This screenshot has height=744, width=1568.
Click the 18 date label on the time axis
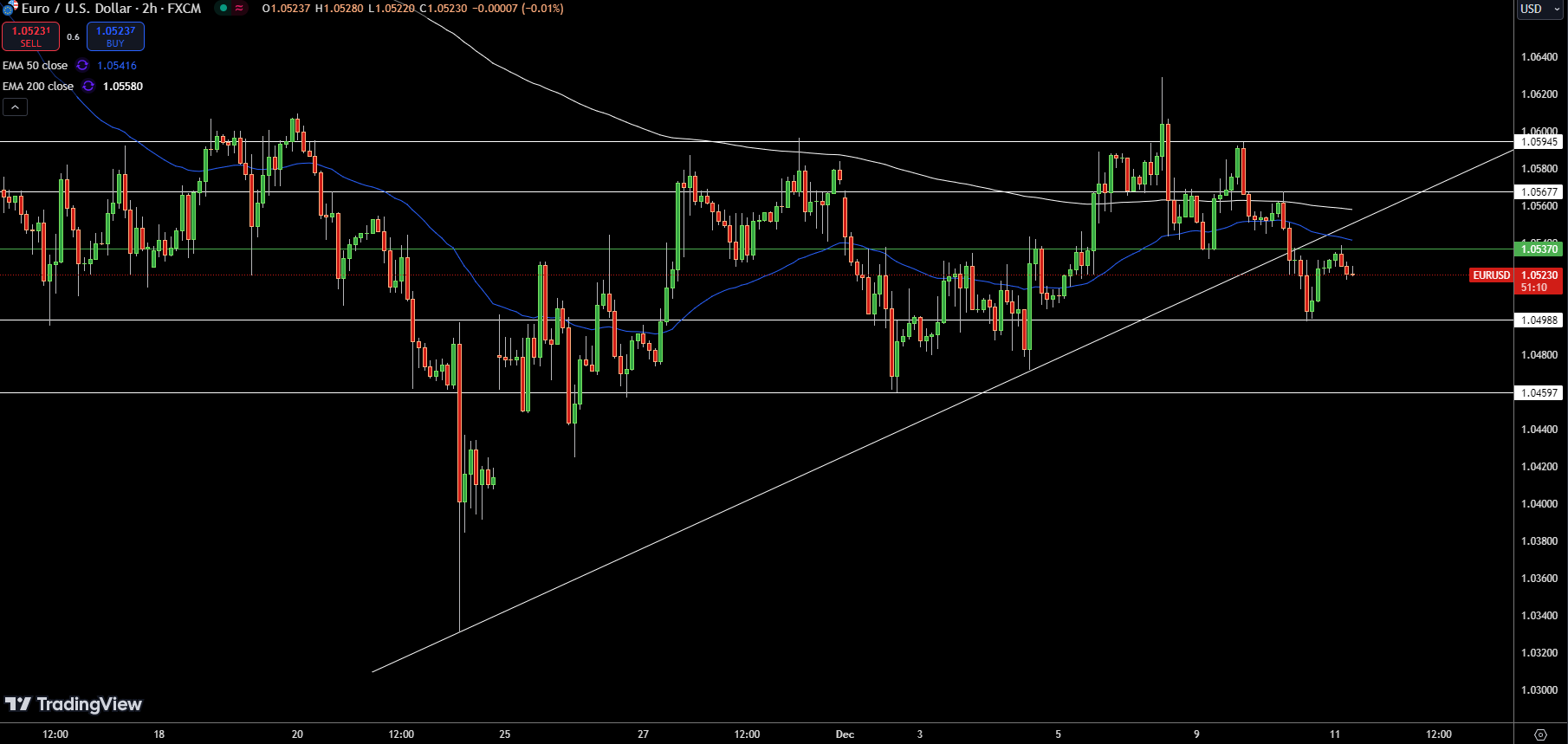click(x=159, y=734)
